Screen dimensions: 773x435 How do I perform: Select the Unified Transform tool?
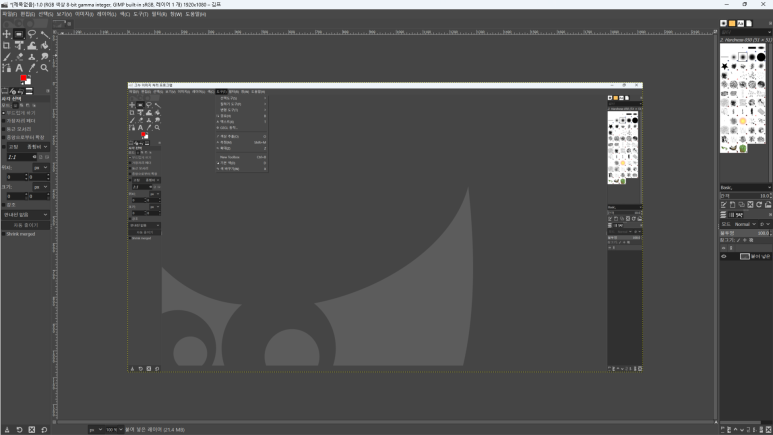click(19, 45)
